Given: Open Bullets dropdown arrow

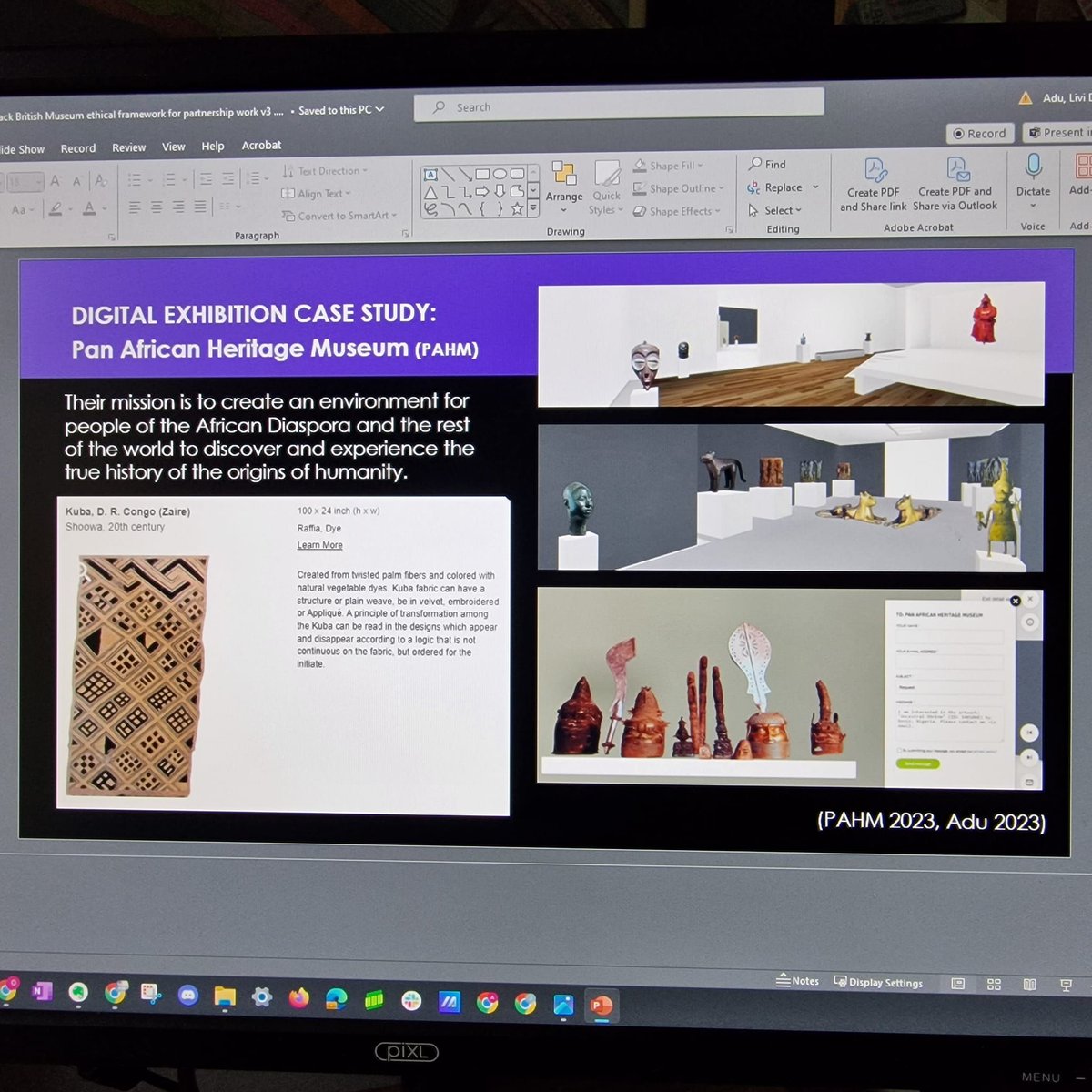Looking at the screenshot, I should tap(150, 180).
